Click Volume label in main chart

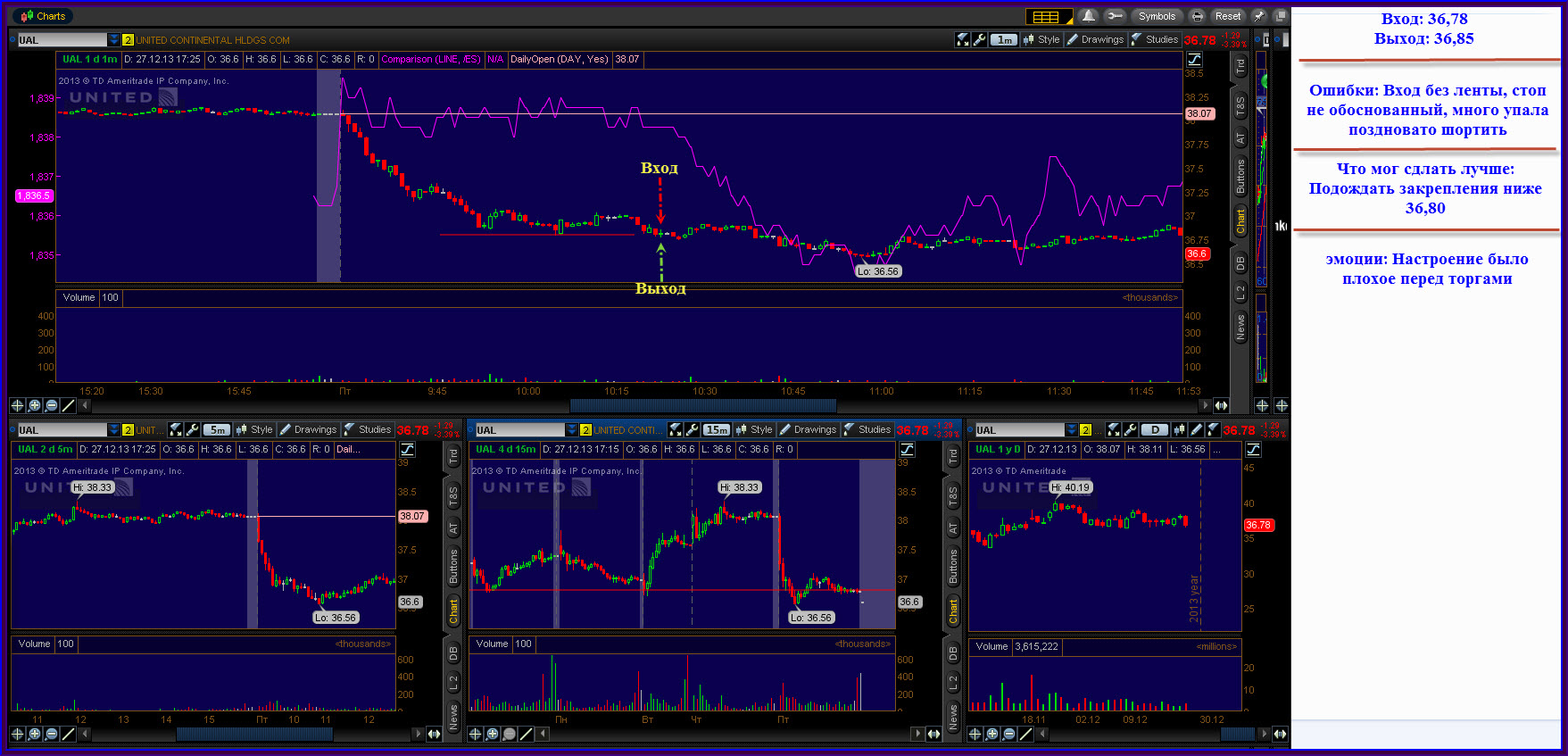click(79, 298)
